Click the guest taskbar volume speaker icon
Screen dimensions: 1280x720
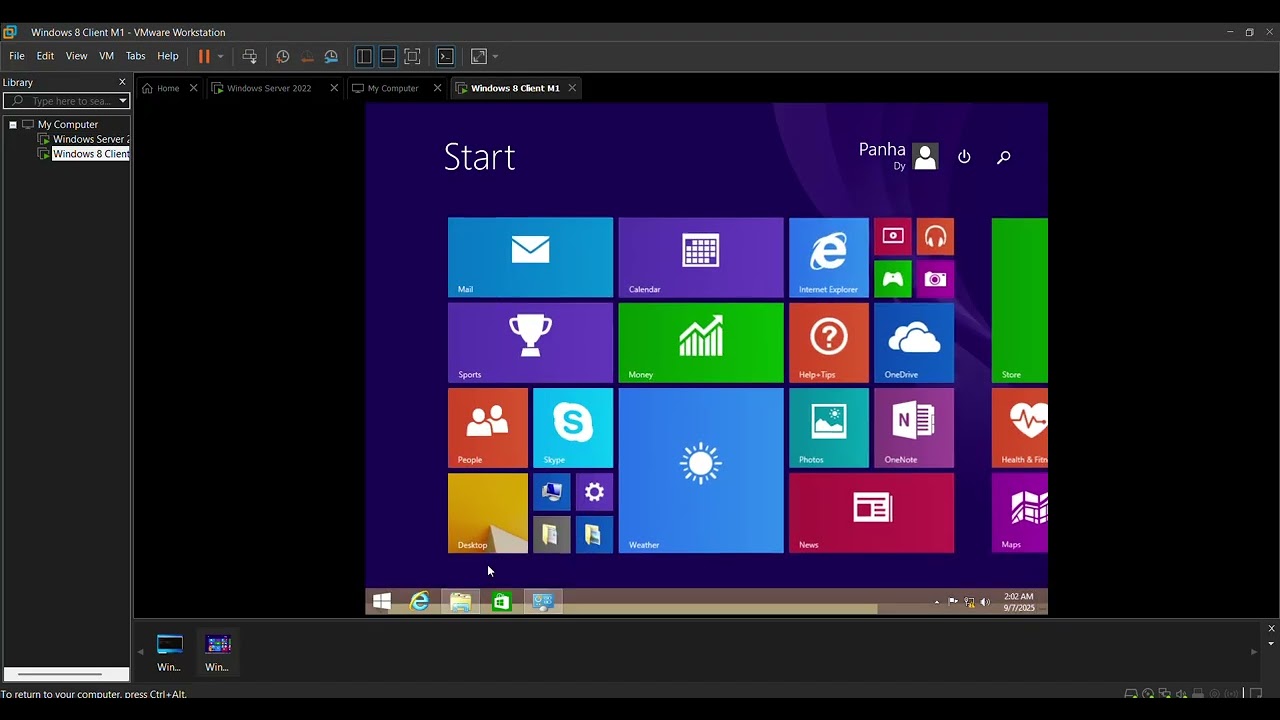[x=985, y=602]
